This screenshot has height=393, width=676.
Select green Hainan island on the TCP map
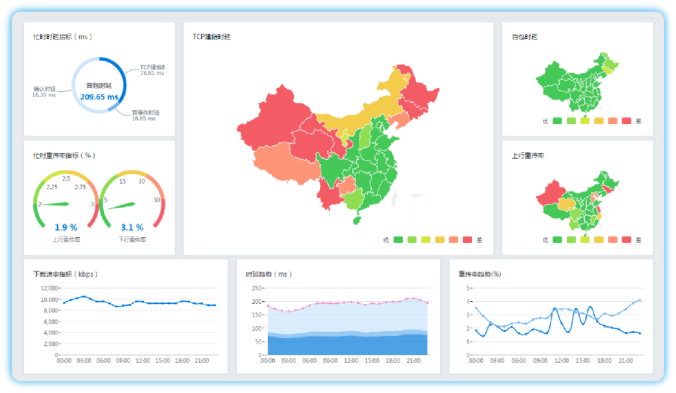pyautogui.click(x=357, y=220)
